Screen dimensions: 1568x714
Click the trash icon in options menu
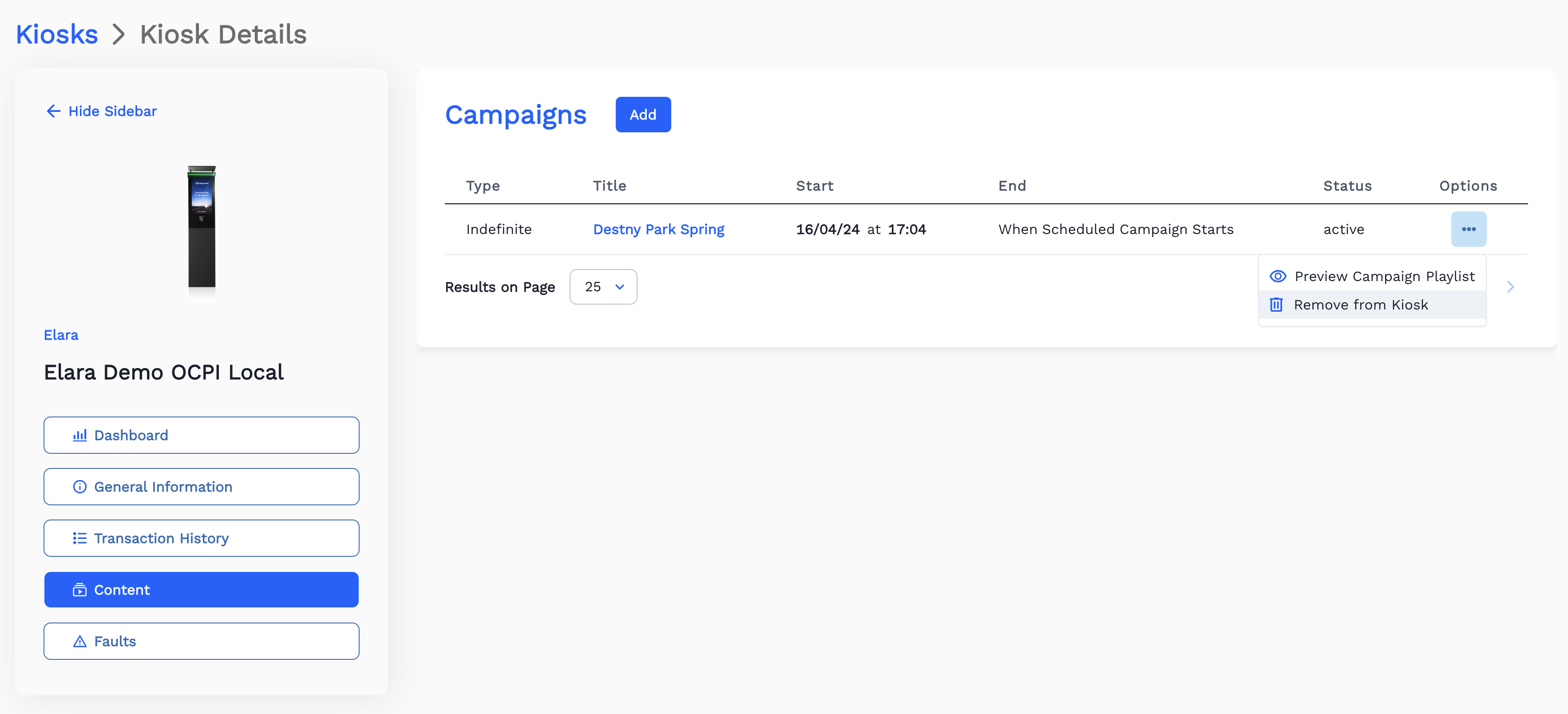pyautogui.click(x=1276, y=304)
